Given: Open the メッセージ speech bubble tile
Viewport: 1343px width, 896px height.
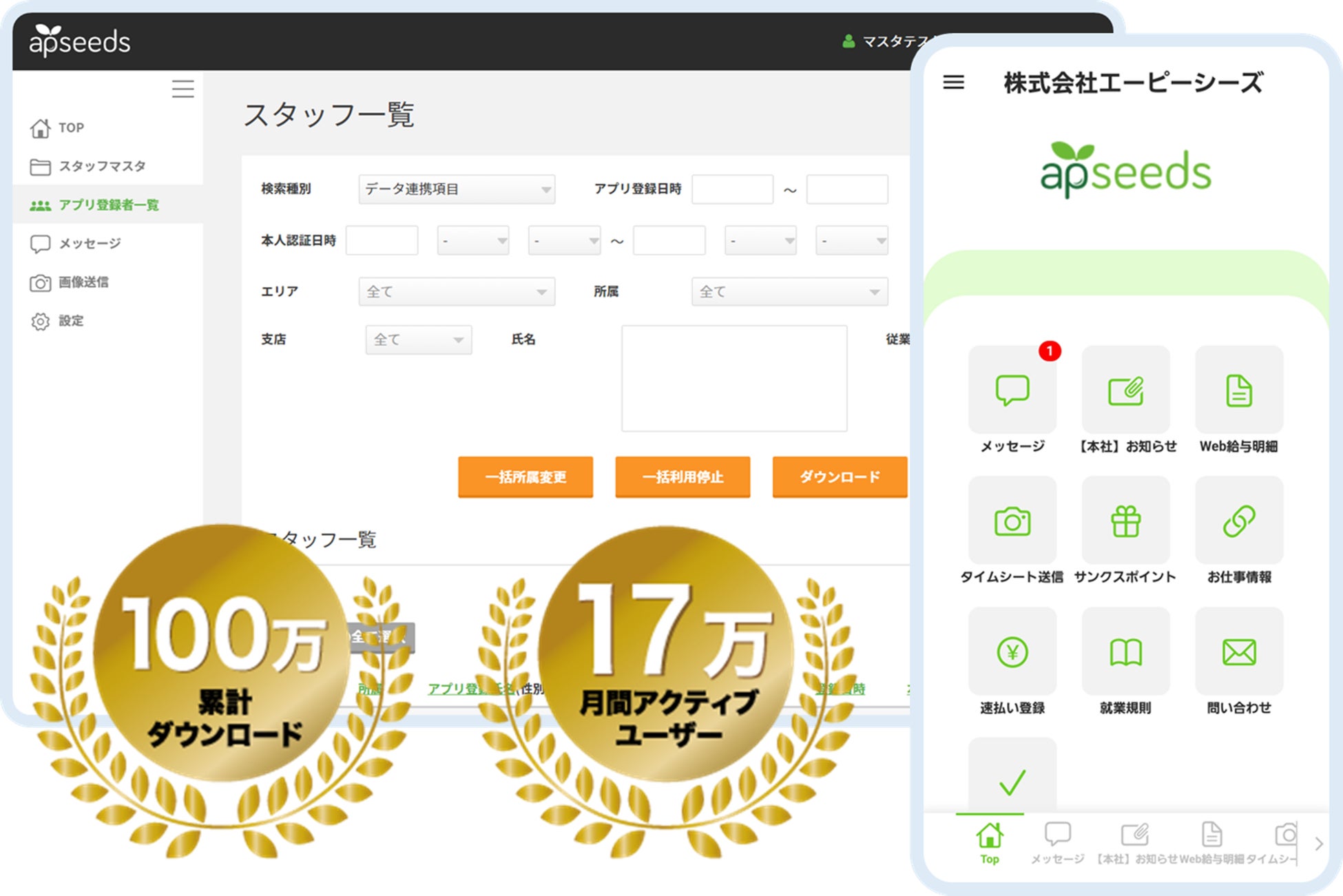Looking at the screenshot, I should (1012, 390).
